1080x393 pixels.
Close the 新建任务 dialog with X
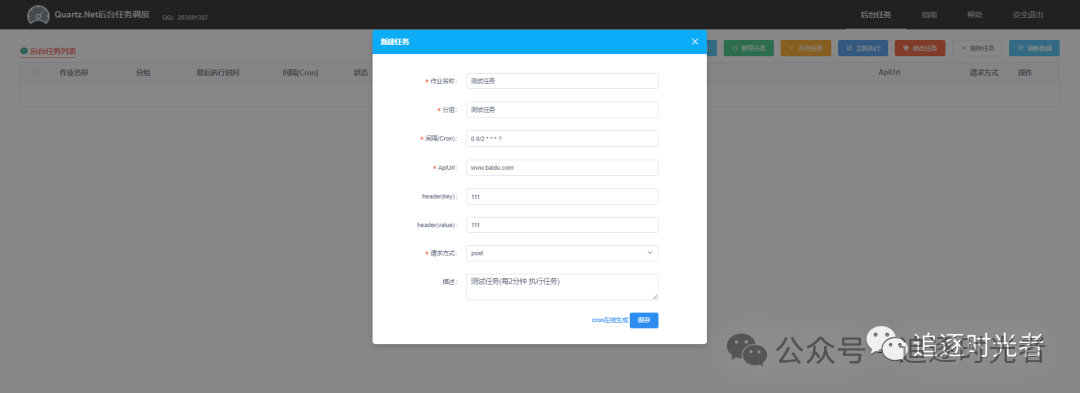point(695,41)
